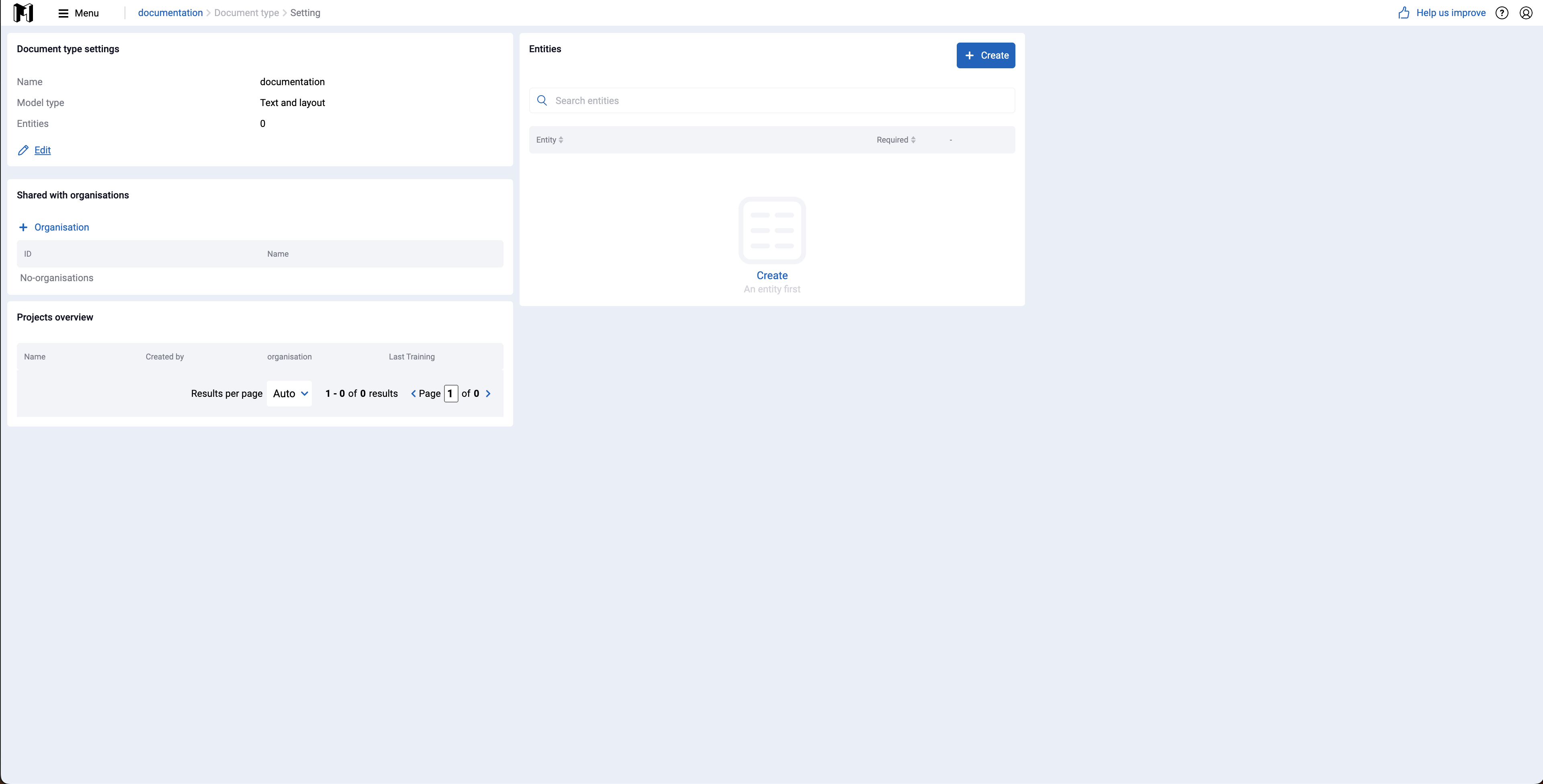Focus the Search entities field
This screenshot has width=1543, height=784.
[771, 101]
